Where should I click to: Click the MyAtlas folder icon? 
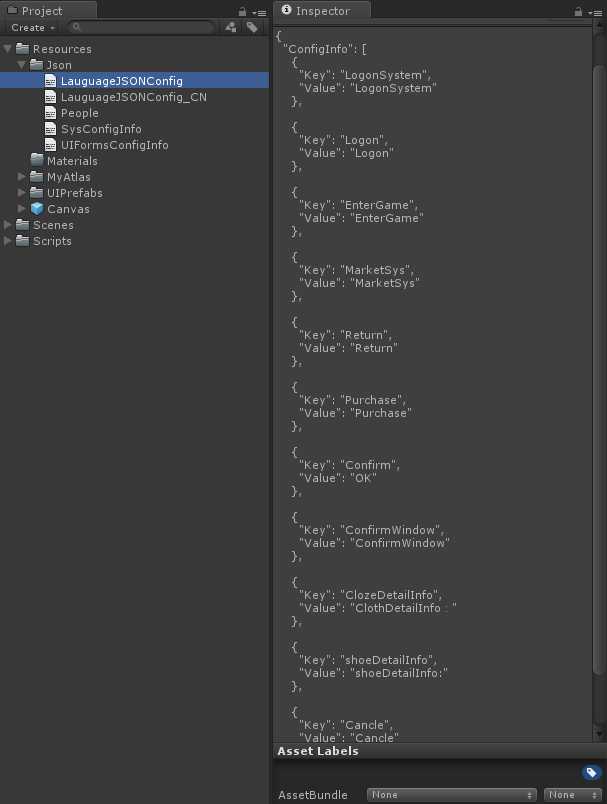[x=36, y=176]
